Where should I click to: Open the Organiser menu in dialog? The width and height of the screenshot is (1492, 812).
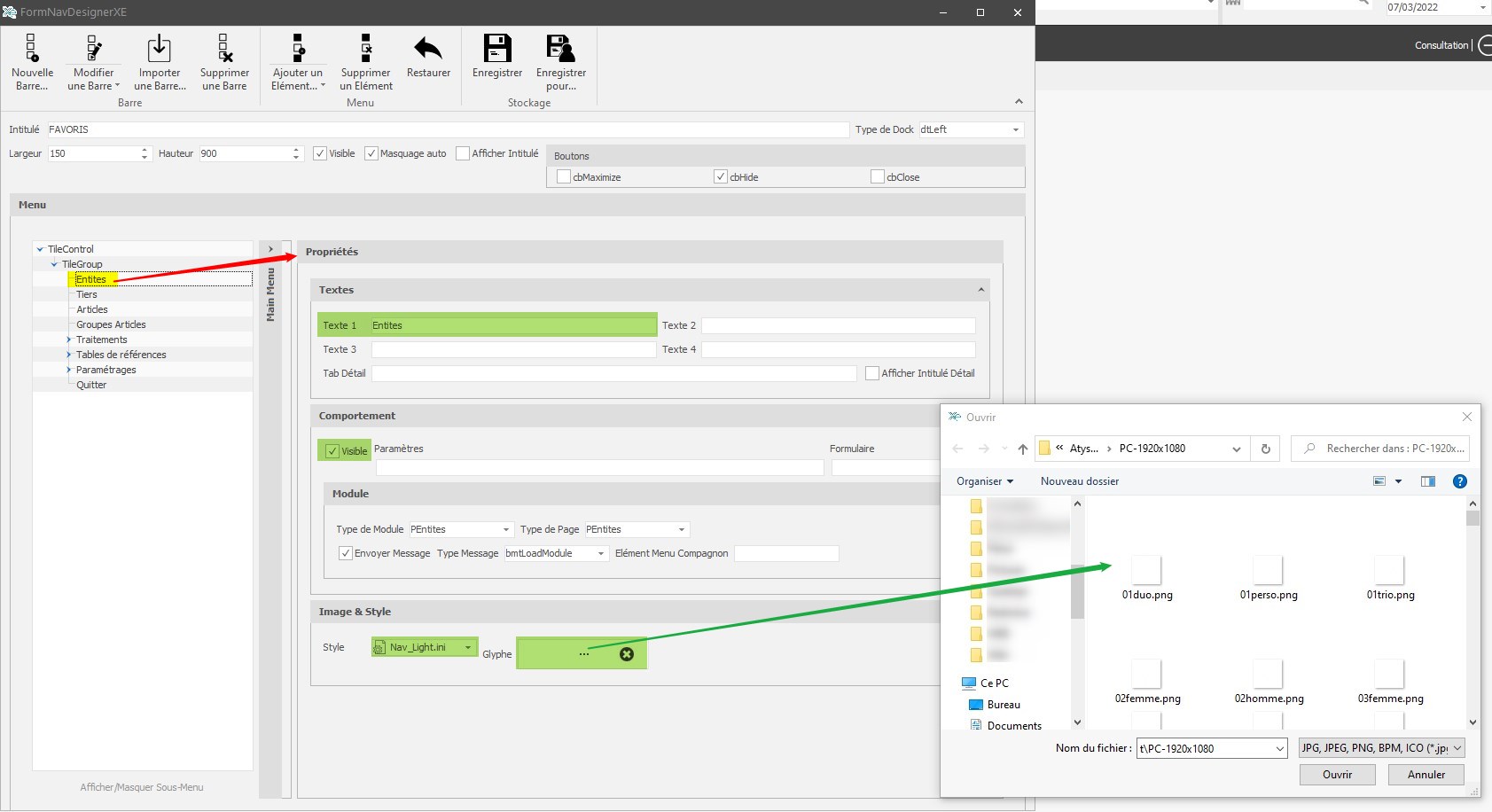(x=984, y=481)
